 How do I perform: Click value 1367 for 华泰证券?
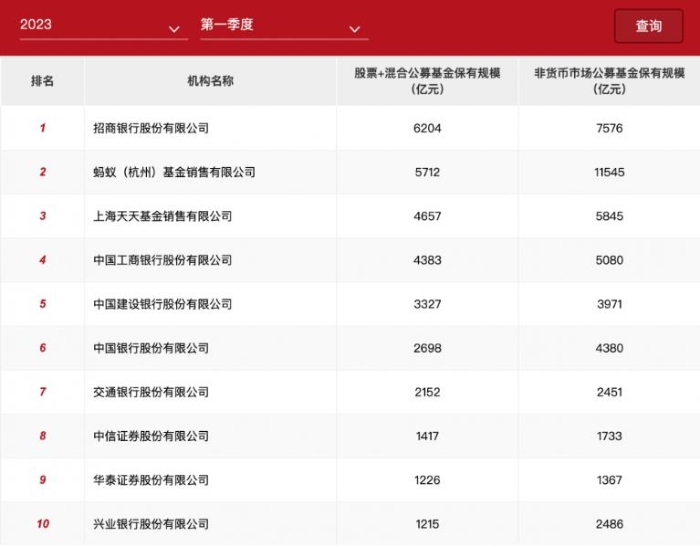(609, 480)
